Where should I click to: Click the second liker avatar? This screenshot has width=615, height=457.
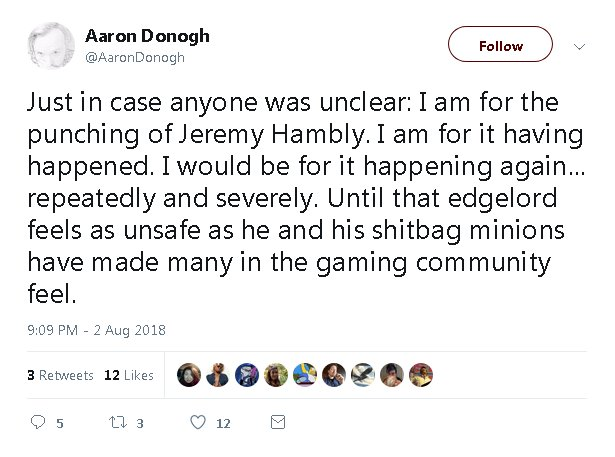pyautogui.click(x=218, y=375)
